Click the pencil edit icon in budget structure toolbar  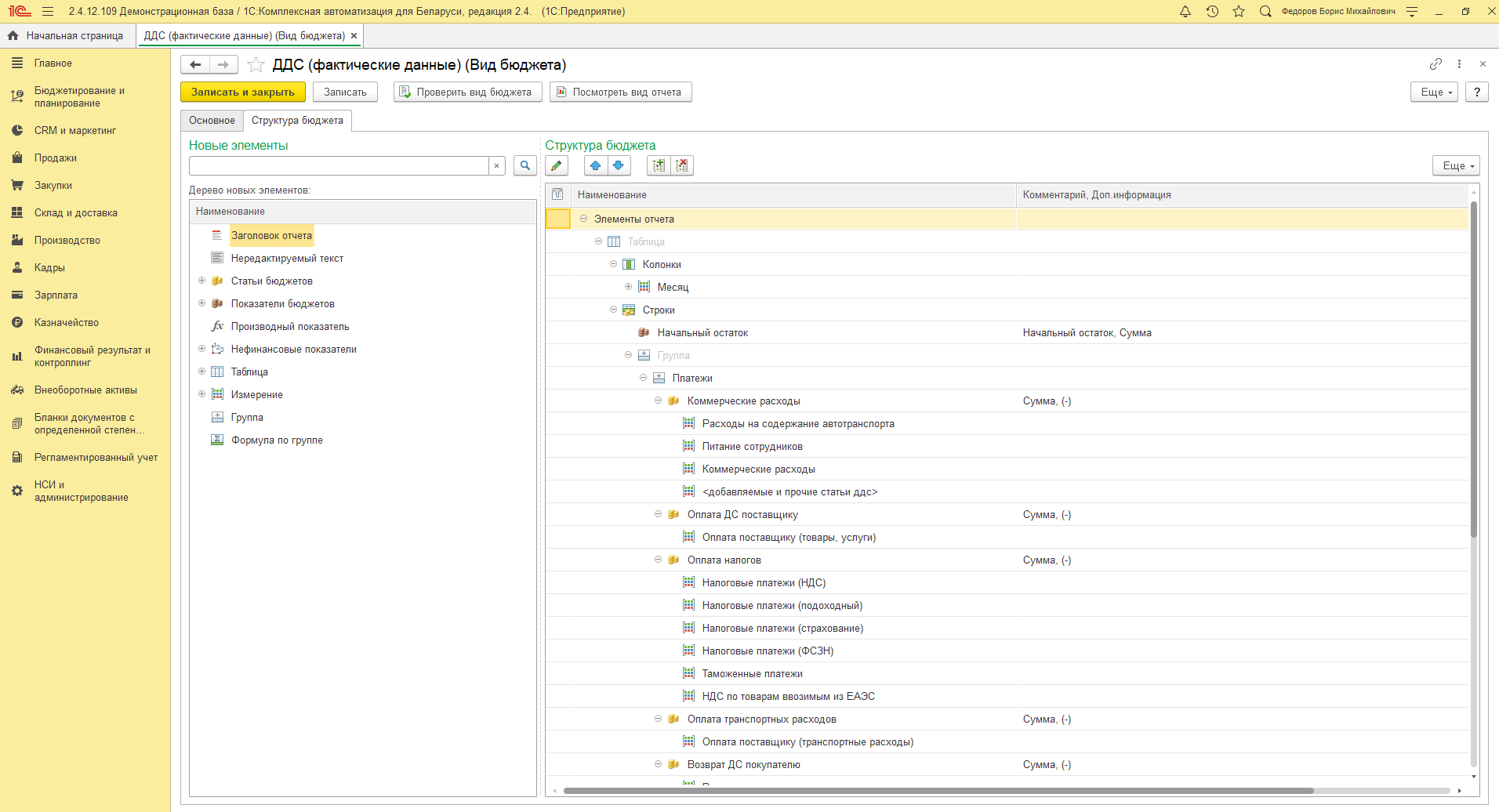click(557, 165)
